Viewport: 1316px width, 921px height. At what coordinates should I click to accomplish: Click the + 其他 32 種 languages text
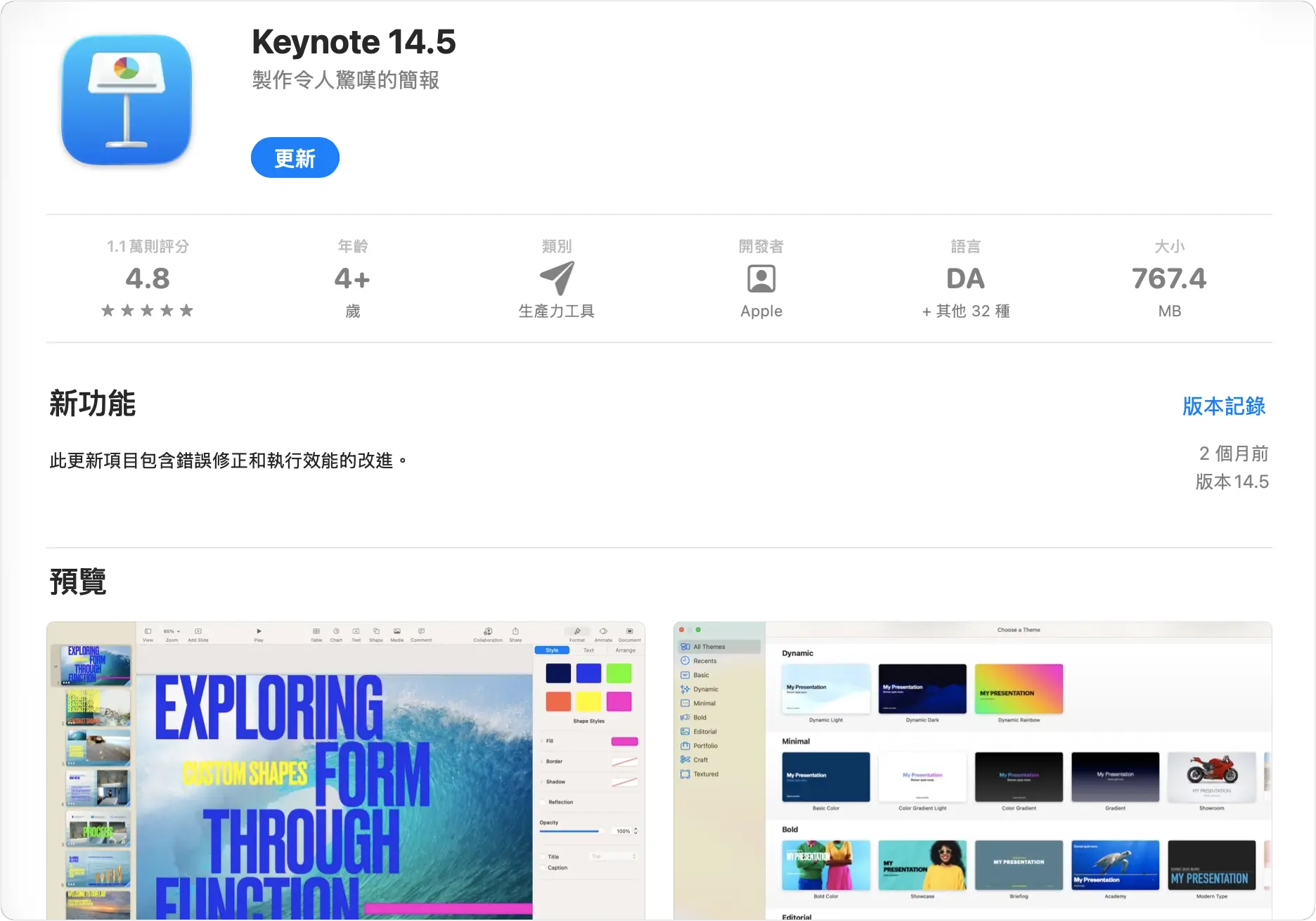coord(966,311)
